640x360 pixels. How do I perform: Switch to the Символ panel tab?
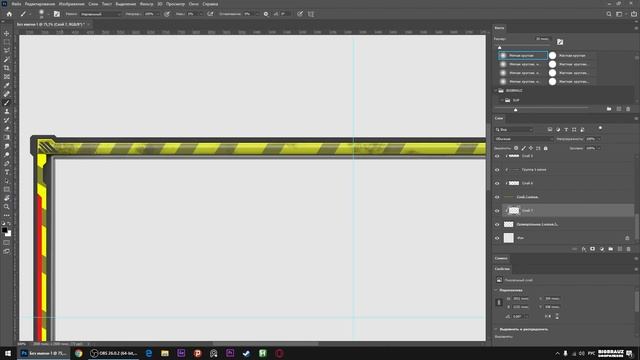pos(501,258)
